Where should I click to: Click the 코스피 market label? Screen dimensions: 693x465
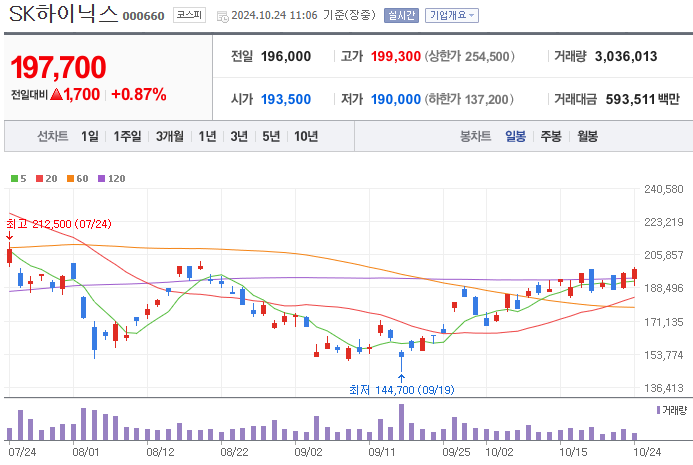(189, 15)
